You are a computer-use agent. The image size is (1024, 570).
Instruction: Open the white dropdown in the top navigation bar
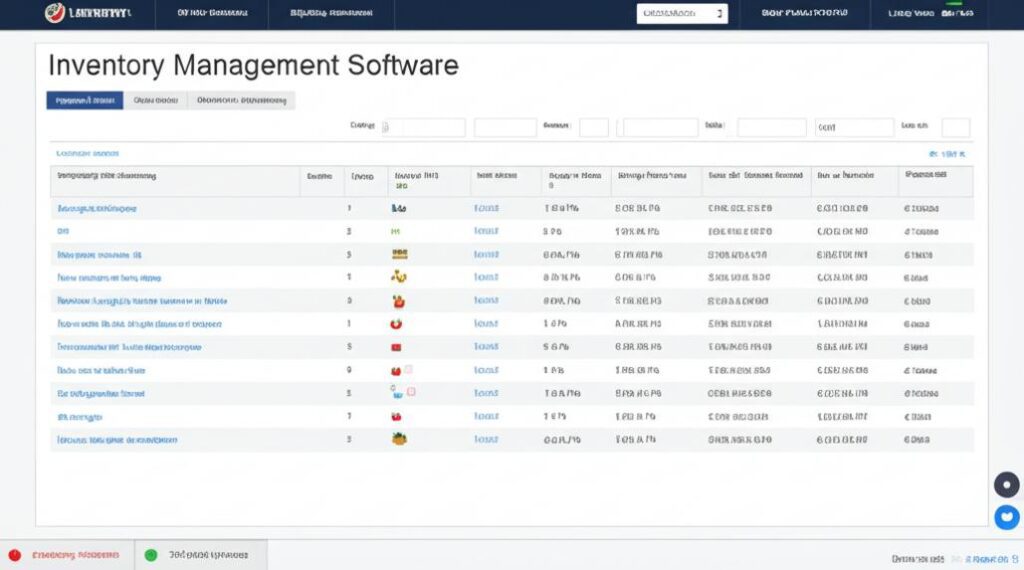(x=682, y=14)
